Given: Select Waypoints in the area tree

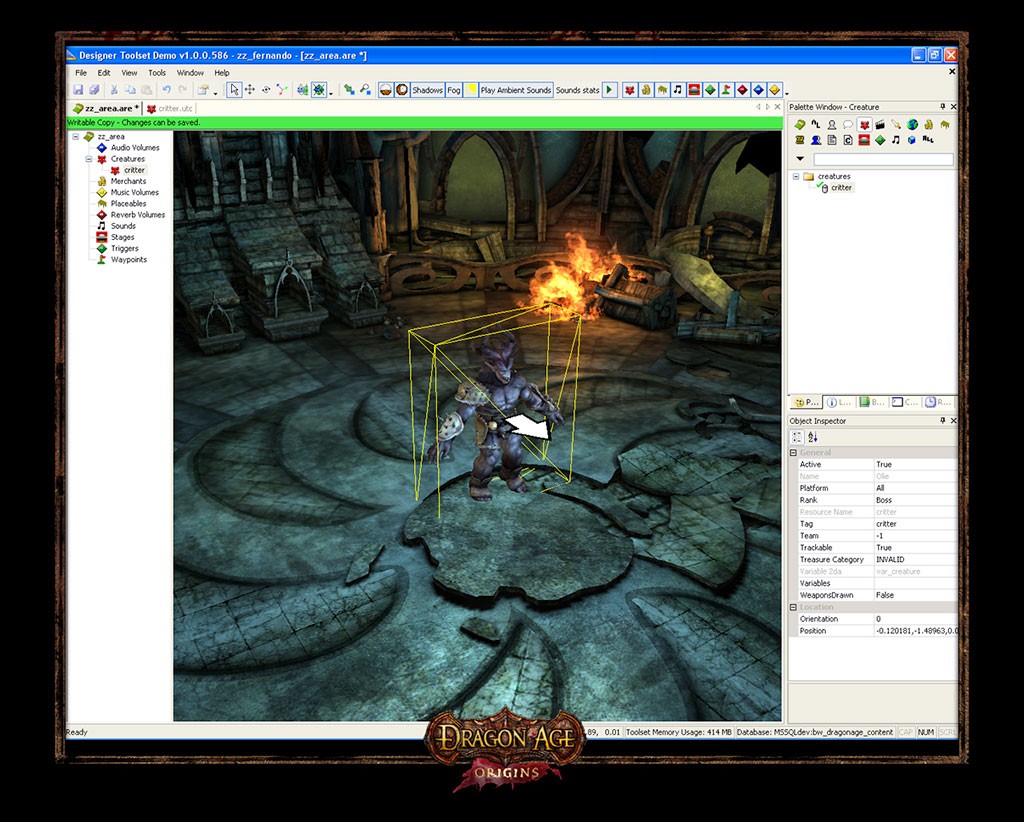Looking at the screenshot, I should 129,259.
